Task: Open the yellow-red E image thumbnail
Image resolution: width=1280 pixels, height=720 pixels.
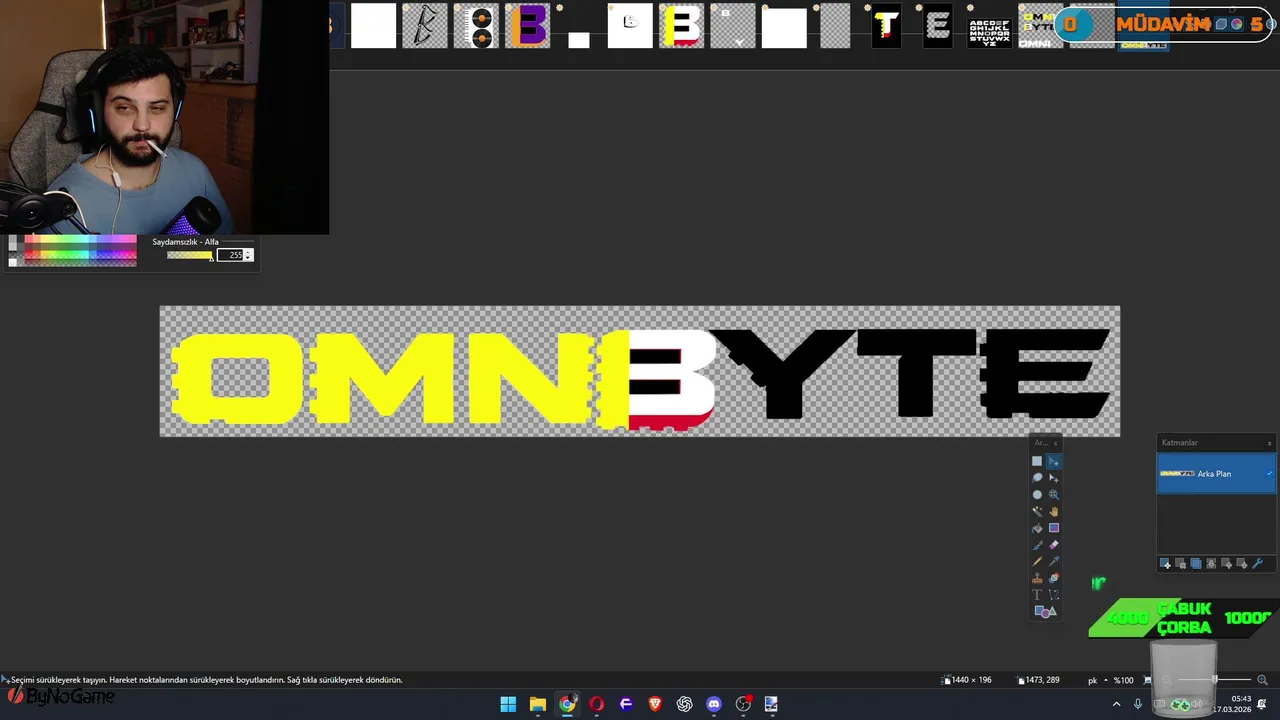Action: [682, 26]
